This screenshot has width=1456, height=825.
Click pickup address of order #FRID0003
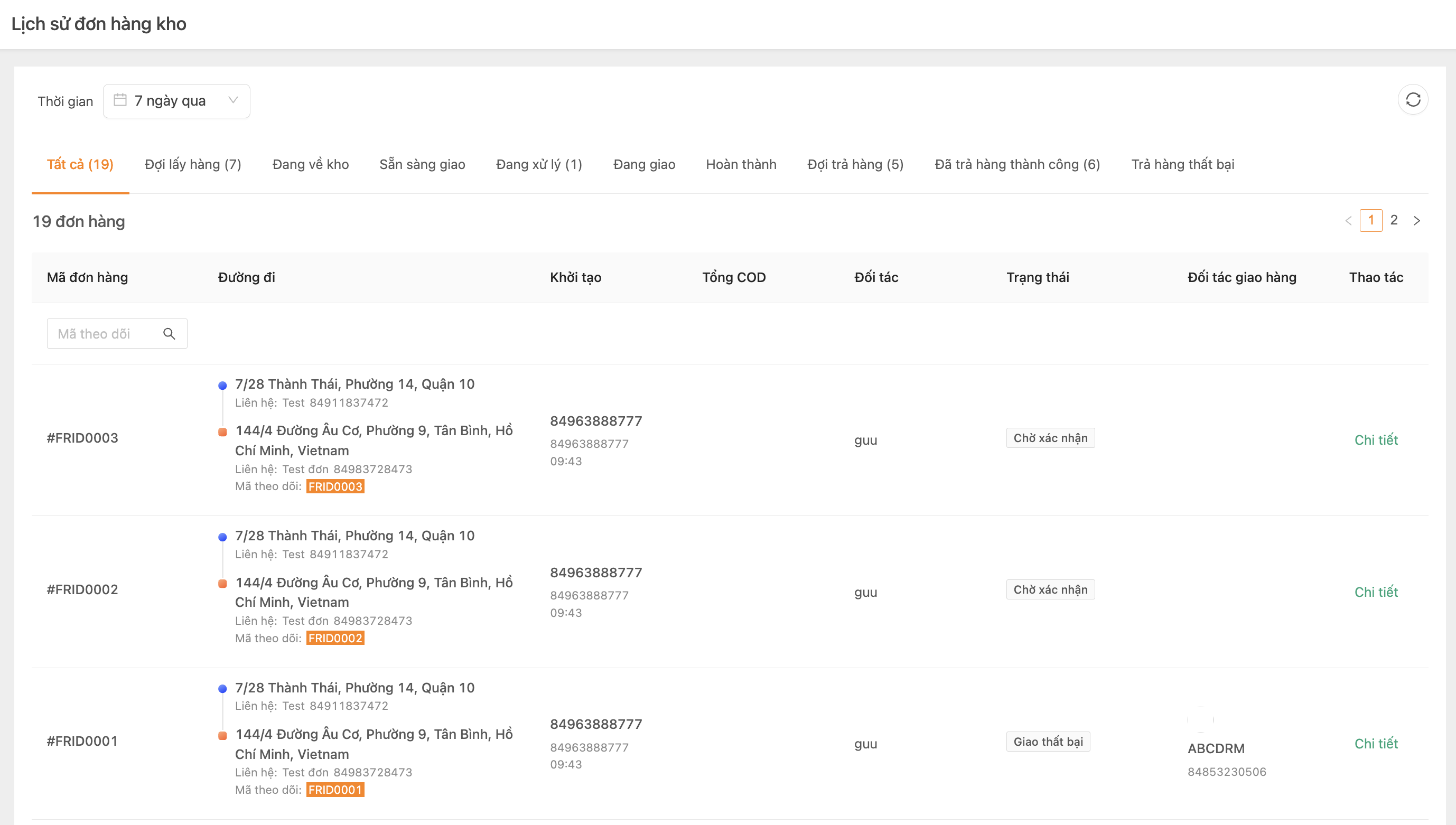point(355,384)
